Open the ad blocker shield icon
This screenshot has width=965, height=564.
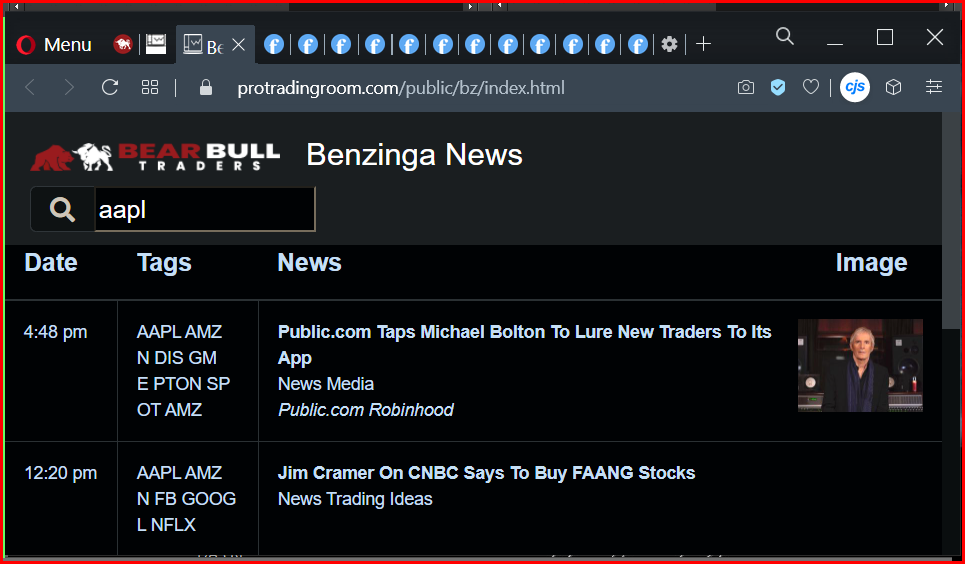click(x=779, y=88)
